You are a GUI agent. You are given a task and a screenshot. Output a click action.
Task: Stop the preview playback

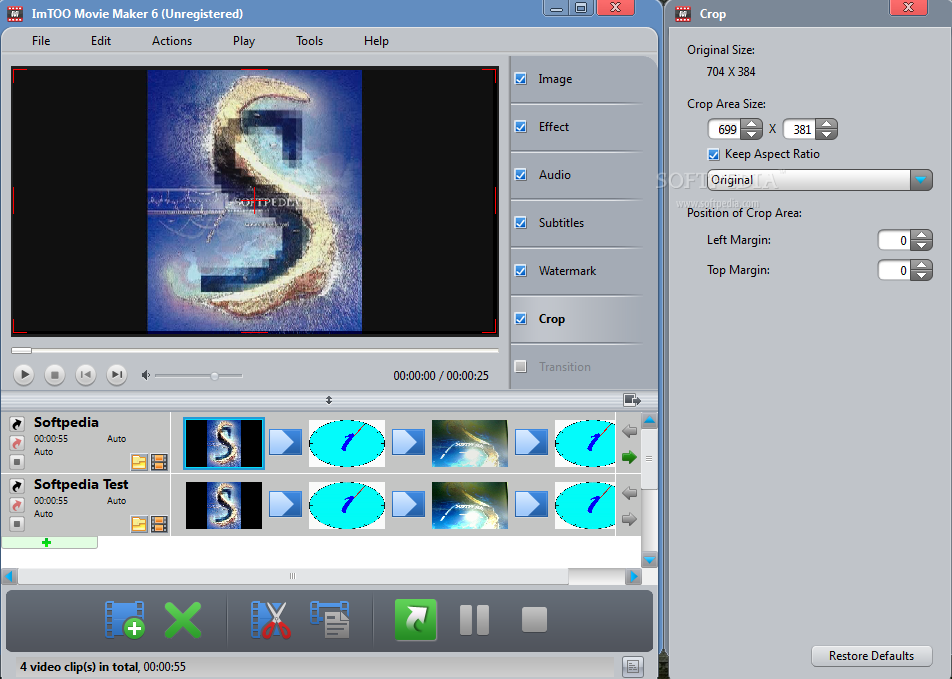coord(55,375)
